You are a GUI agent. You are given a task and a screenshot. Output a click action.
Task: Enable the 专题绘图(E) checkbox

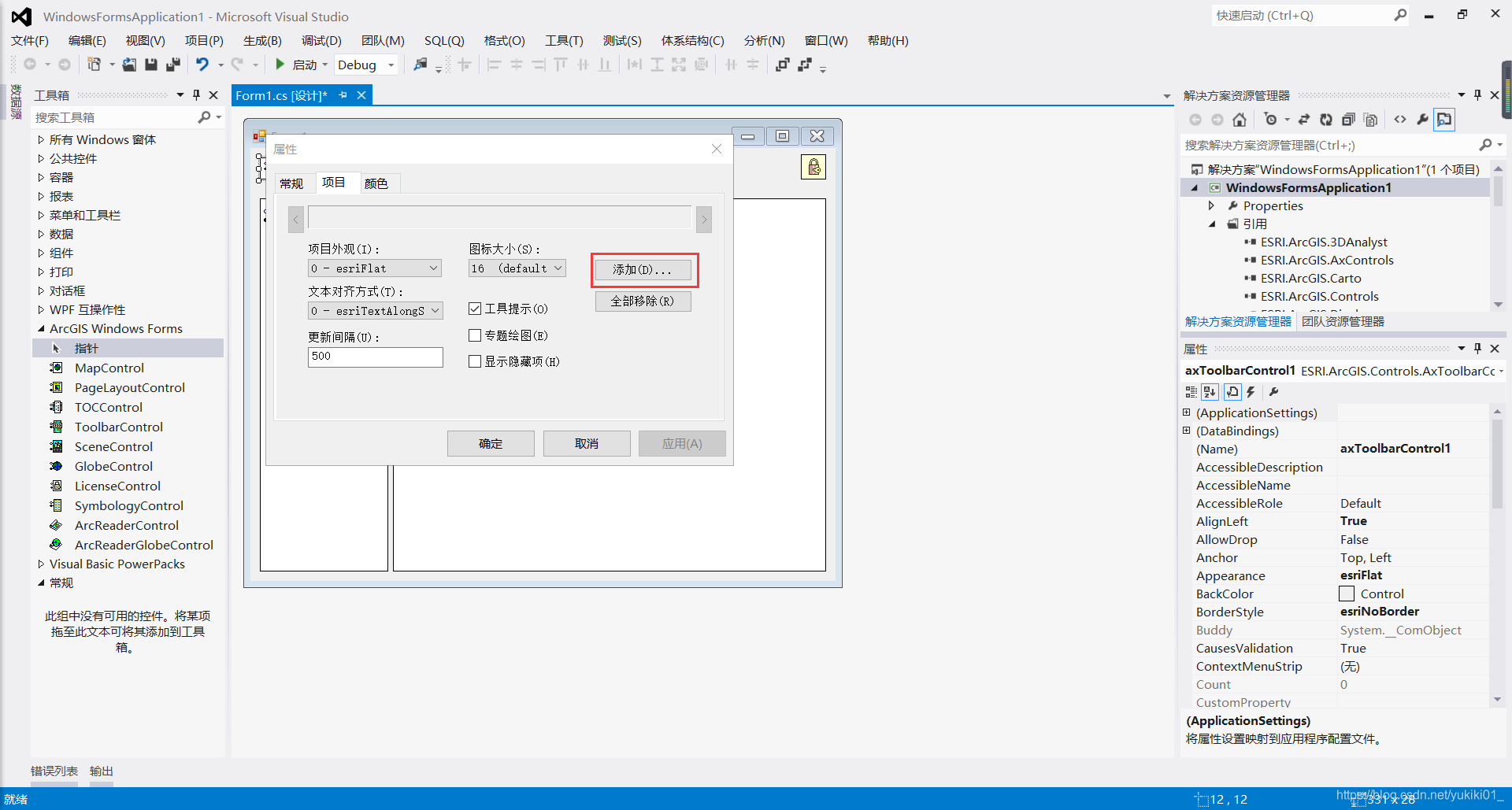pos(475,335)
